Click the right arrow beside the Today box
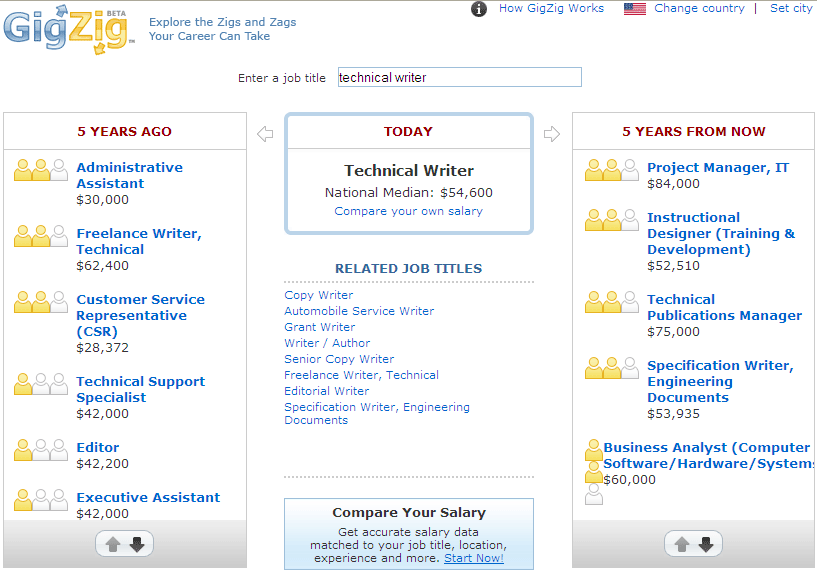Viewport: 817px width, 580px height. [552, 134]
